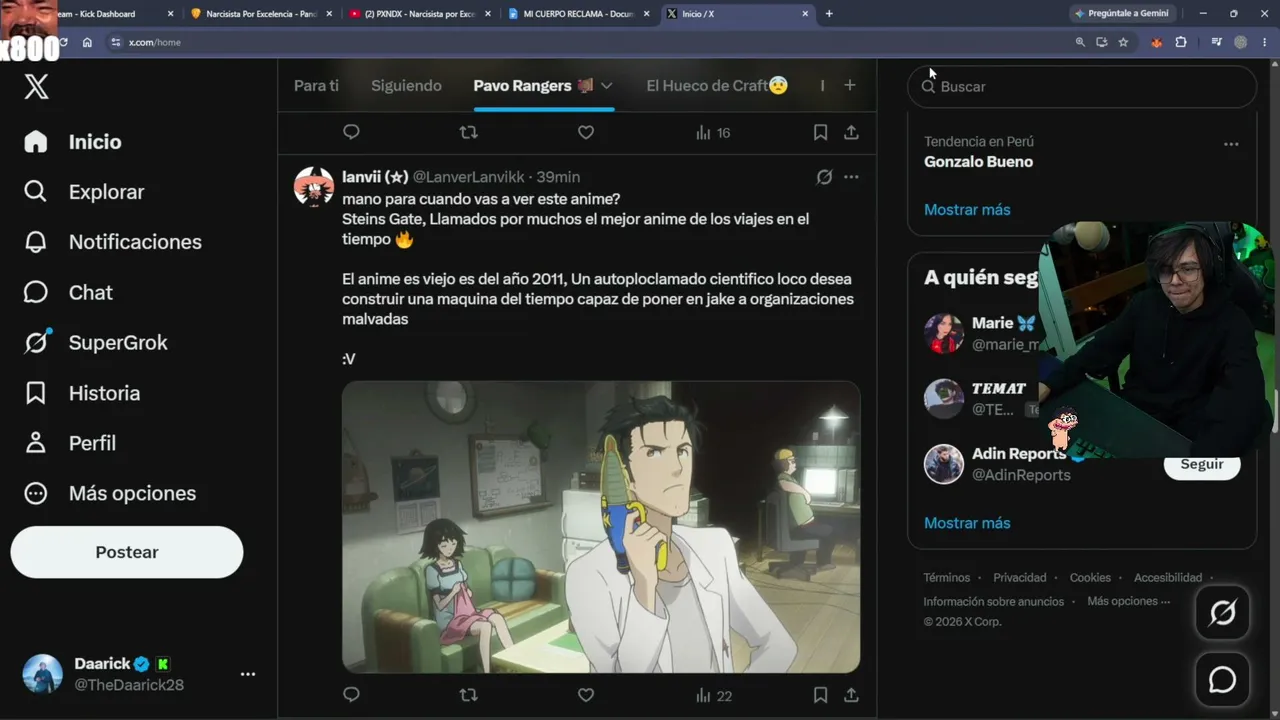1280x720 pixels.
Task: Expand Más opciones in the footer
Action: 1128,601
